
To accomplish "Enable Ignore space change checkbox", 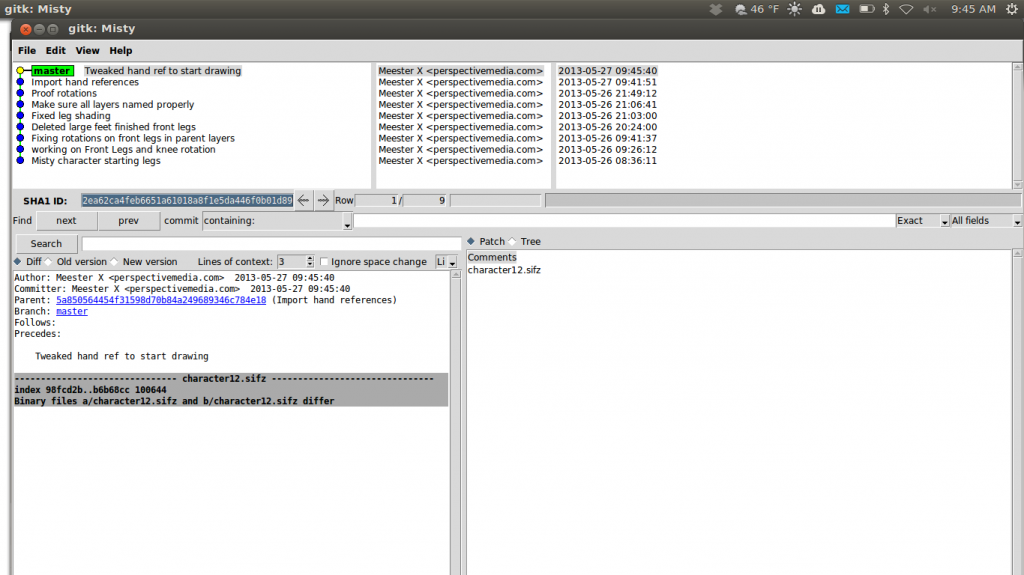I will [324, 261].
